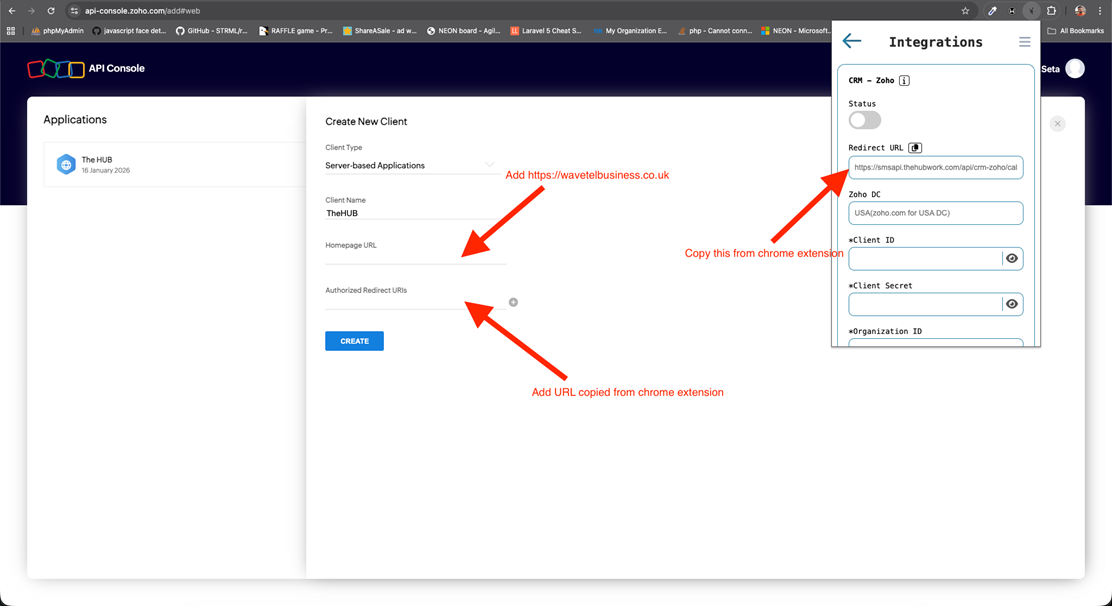This screenshot has height=606, width=1112.
Task: Copy the Redirect URL with the copy icon
Action: tap(914, 148)
